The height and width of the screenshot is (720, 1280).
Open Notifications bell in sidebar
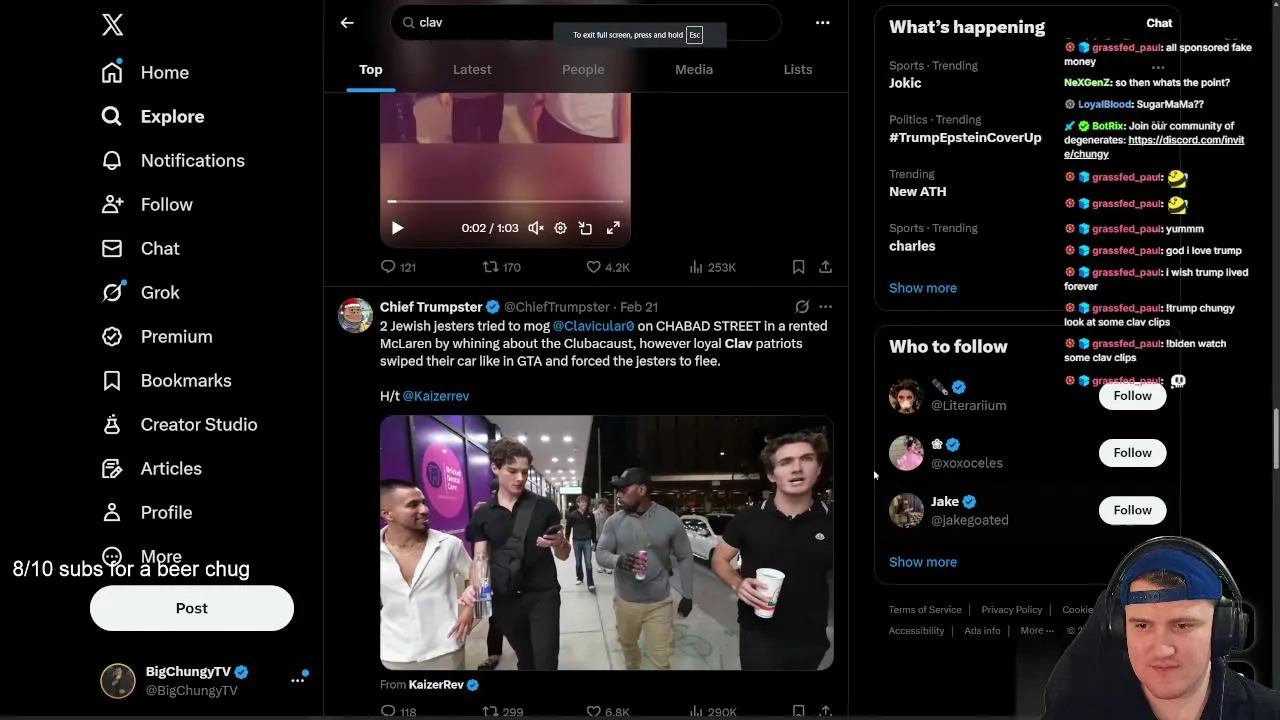pos(172,160)
